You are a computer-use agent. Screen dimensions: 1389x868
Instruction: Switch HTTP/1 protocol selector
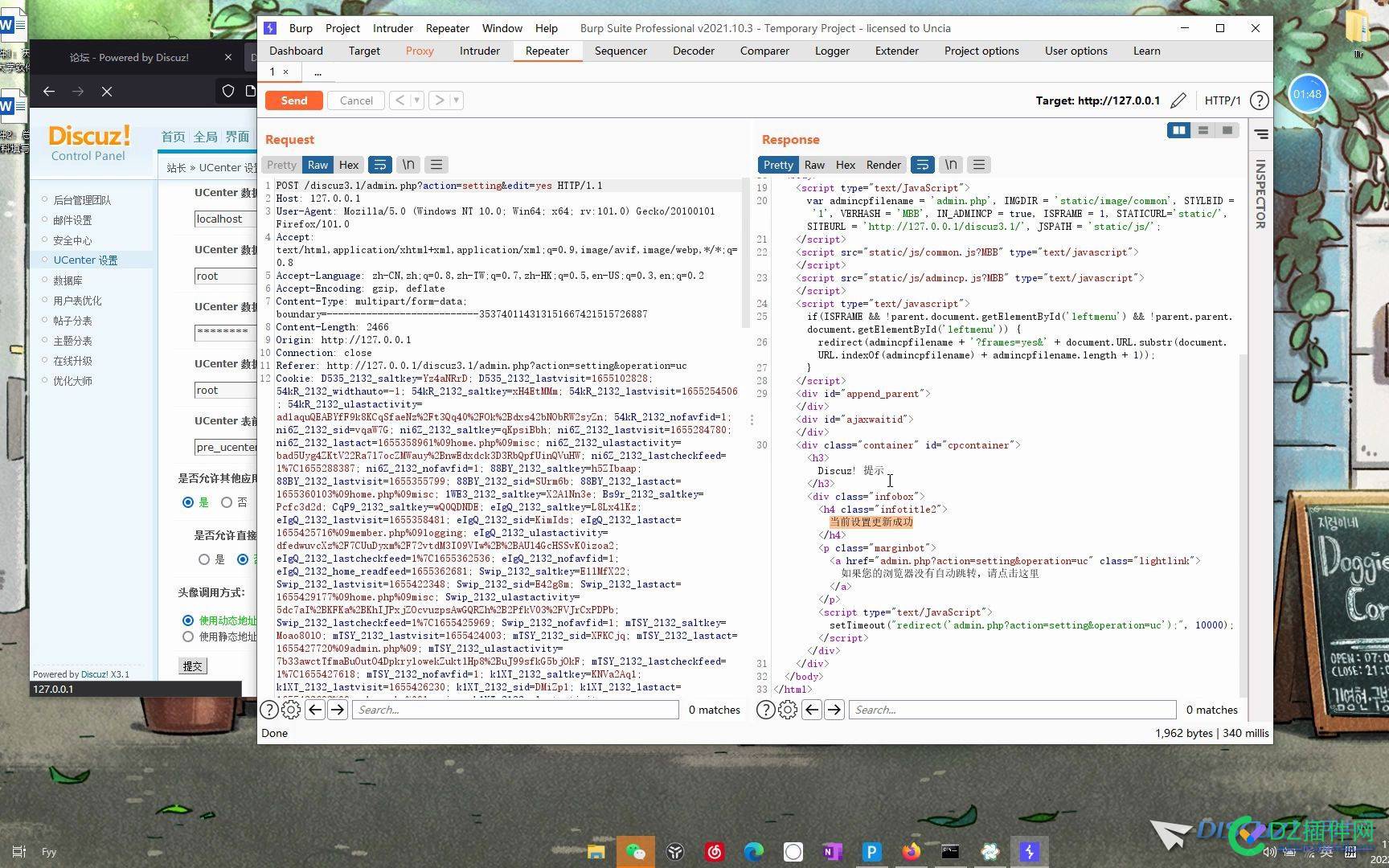click(1223, 100)
